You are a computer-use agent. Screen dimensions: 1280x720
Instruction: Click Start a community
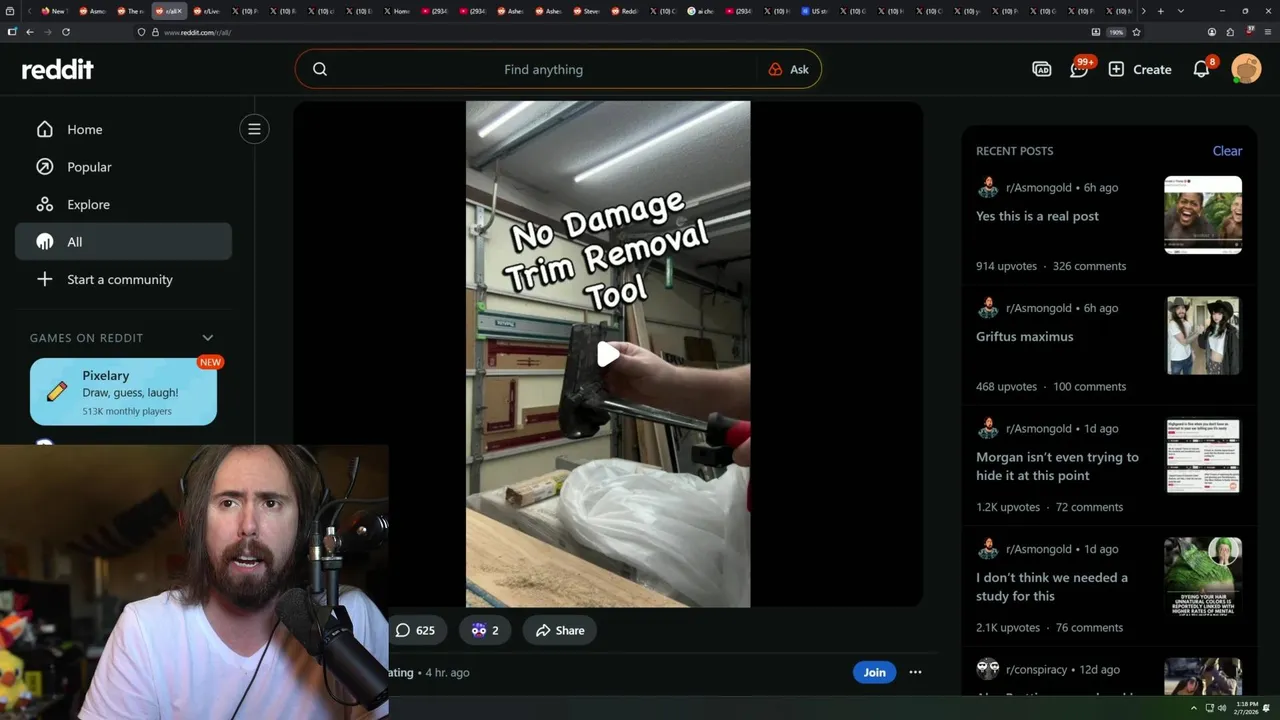coord(123,279)
